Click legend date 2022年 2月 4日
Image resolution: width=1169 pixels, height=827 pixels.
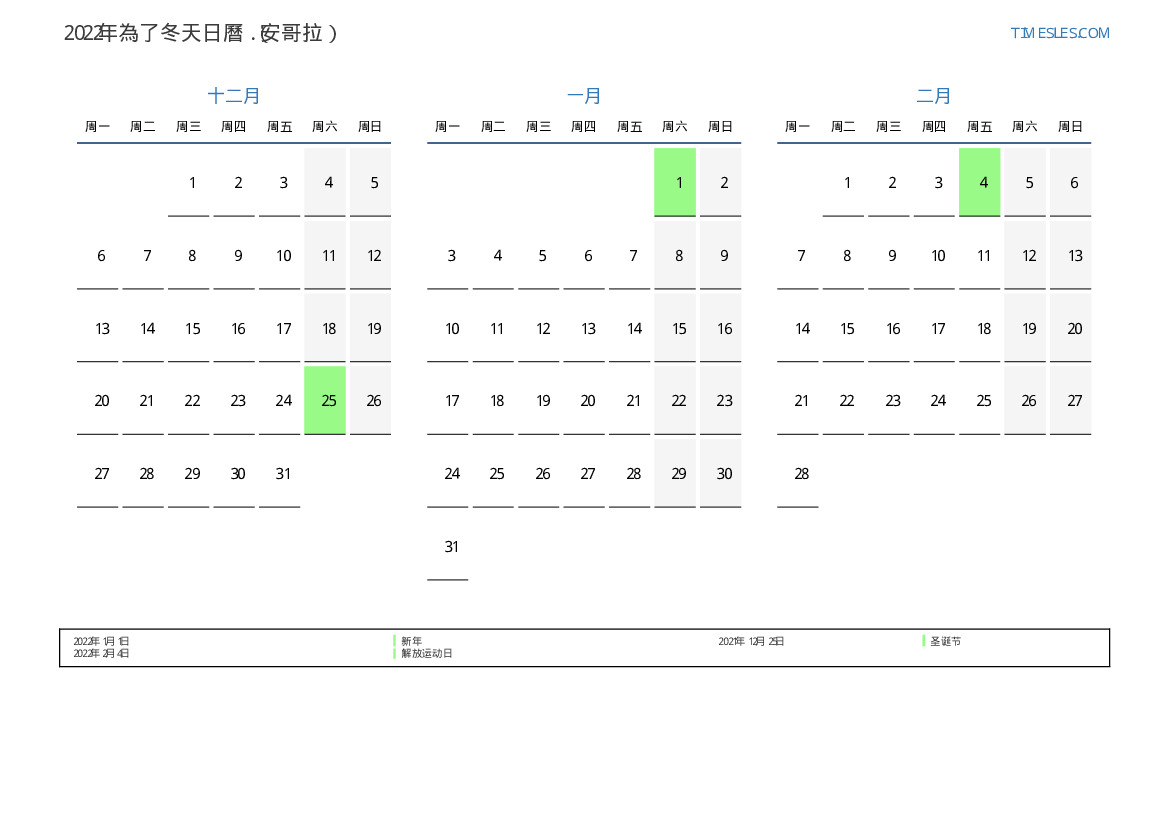(101, 653)
